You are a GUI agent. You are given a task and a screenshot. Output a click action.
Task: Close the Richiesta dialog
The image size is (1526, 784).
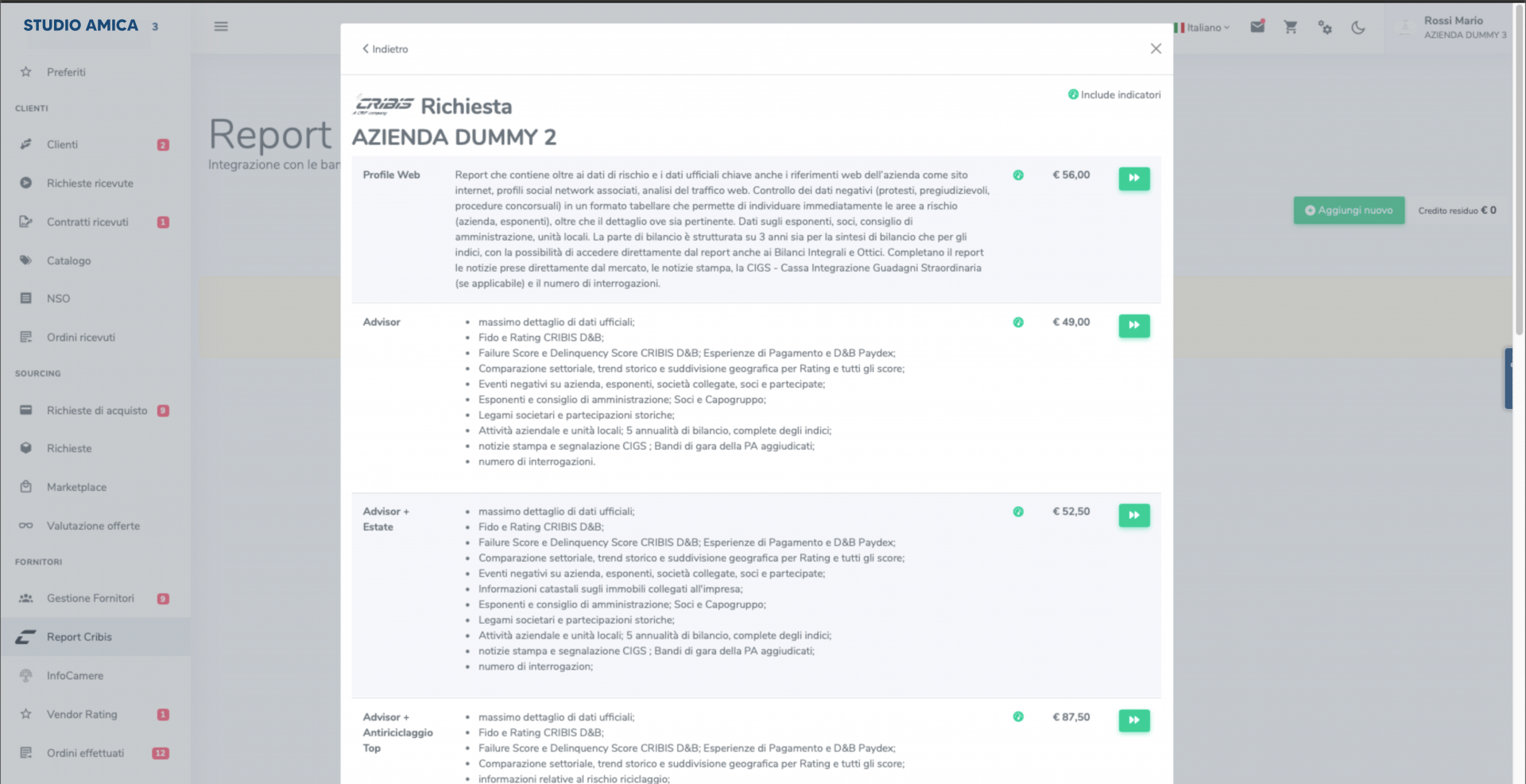tap(1156, 48)
